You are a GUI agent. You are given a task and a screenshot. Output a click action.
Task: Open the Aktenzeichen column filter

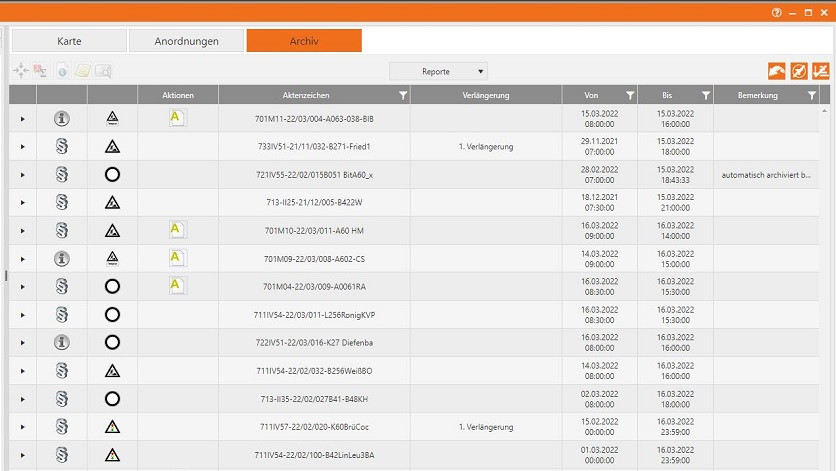(402, 96)
